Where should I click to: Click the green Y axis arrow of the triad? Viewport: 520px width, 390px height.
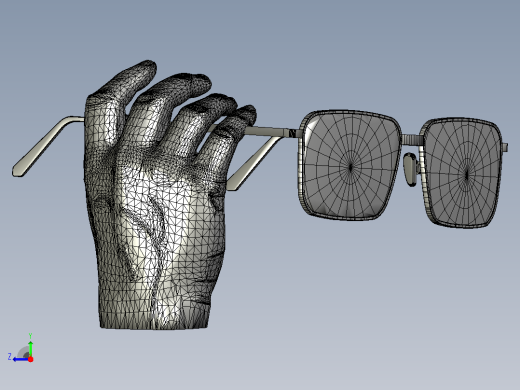[x=30, y=349]
